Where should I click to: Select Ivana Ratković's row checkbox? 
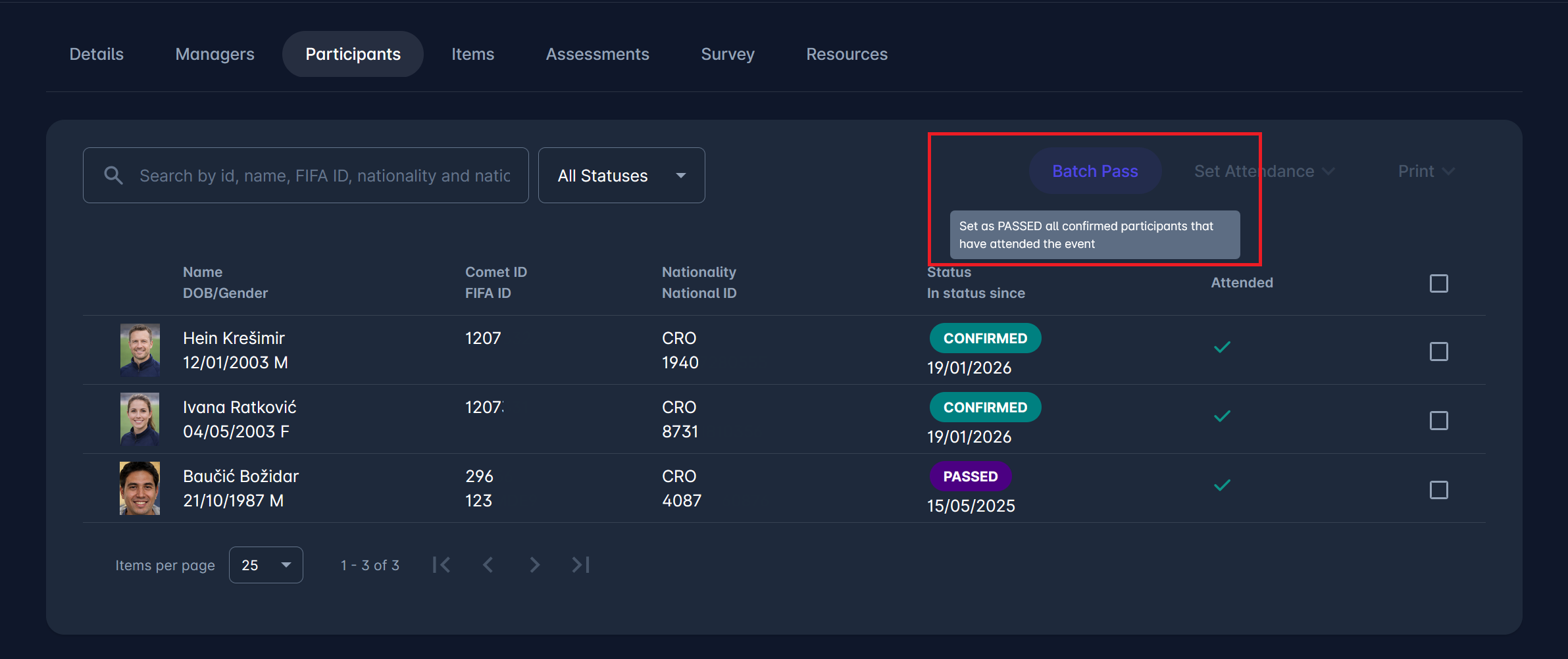pyautogui.click(x=1438, y=421)
